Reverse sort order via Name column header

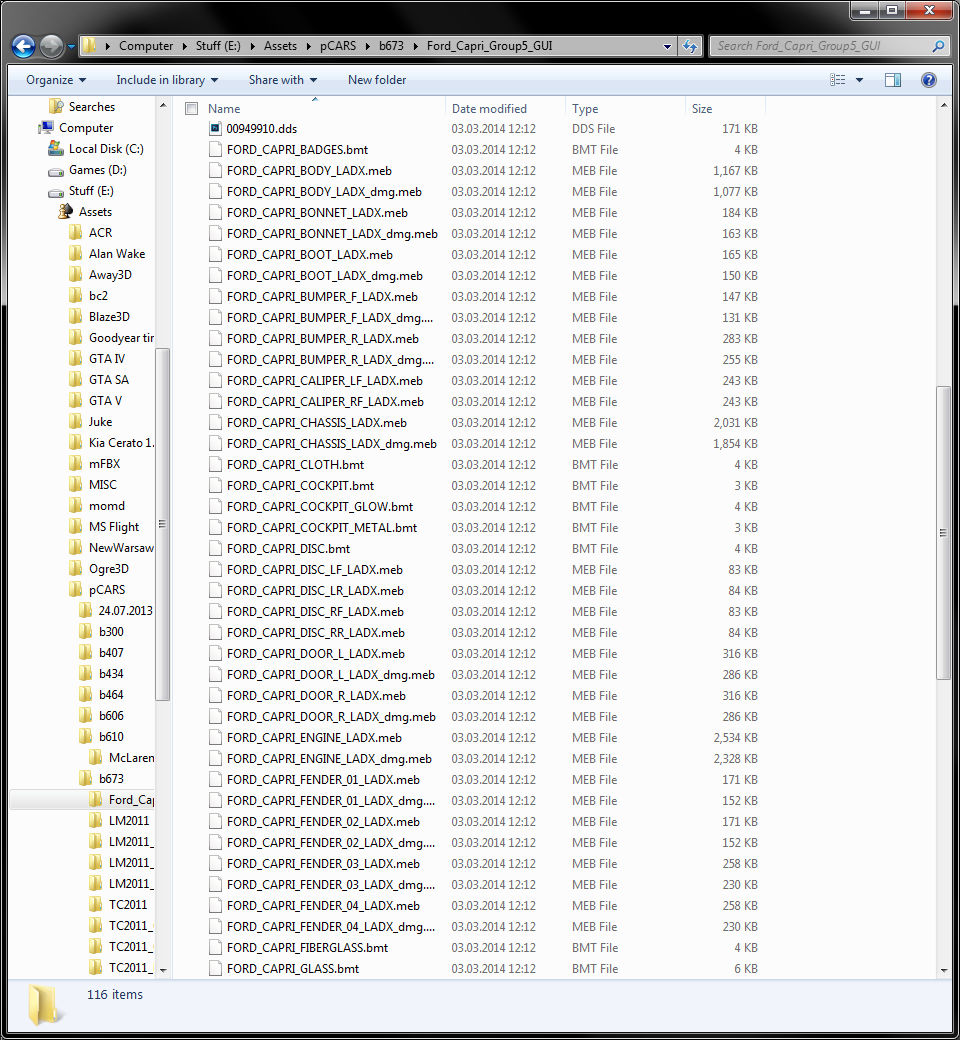[224, 108]
